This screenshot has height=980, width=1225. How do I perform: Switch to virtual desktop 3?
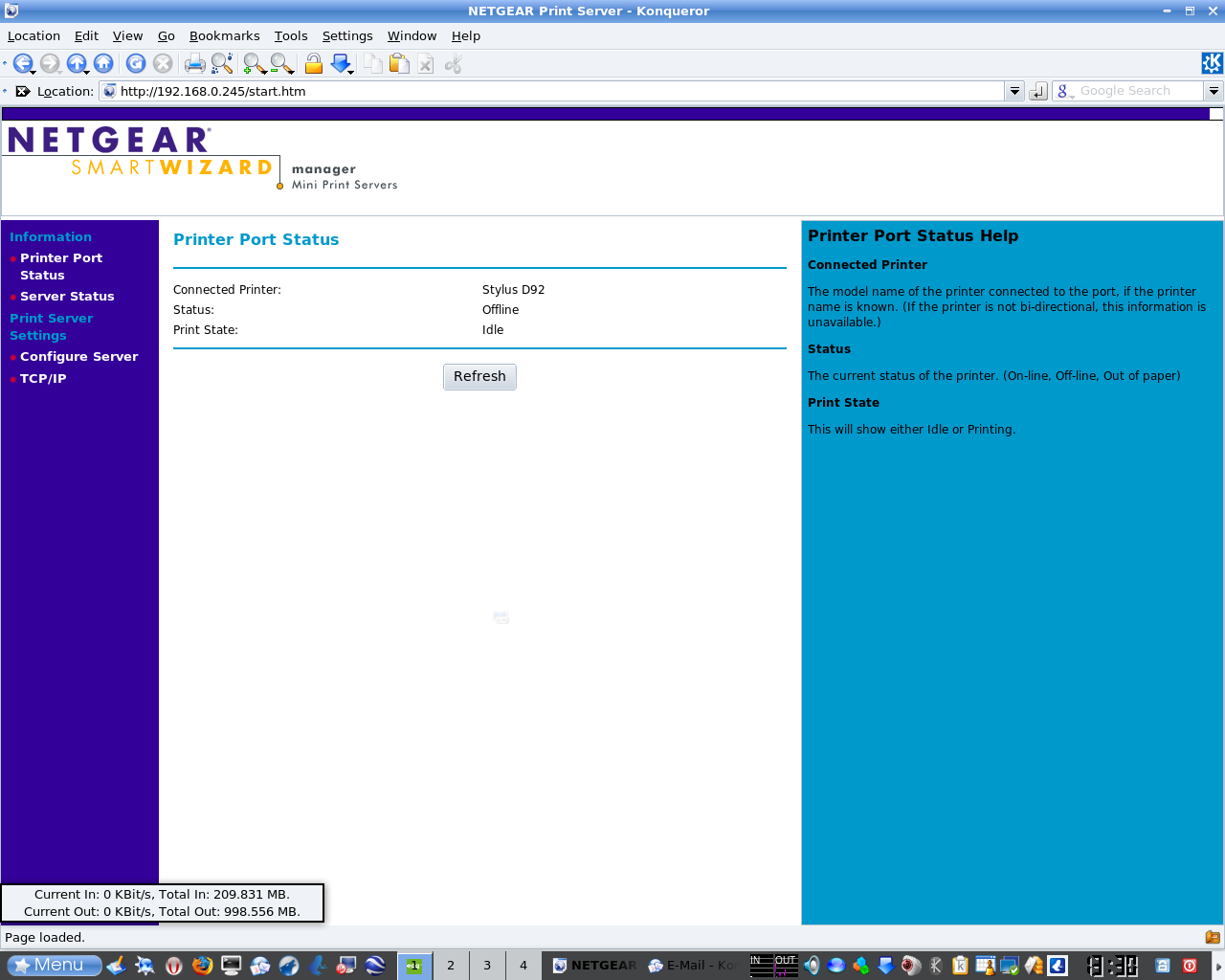[487, 966]
